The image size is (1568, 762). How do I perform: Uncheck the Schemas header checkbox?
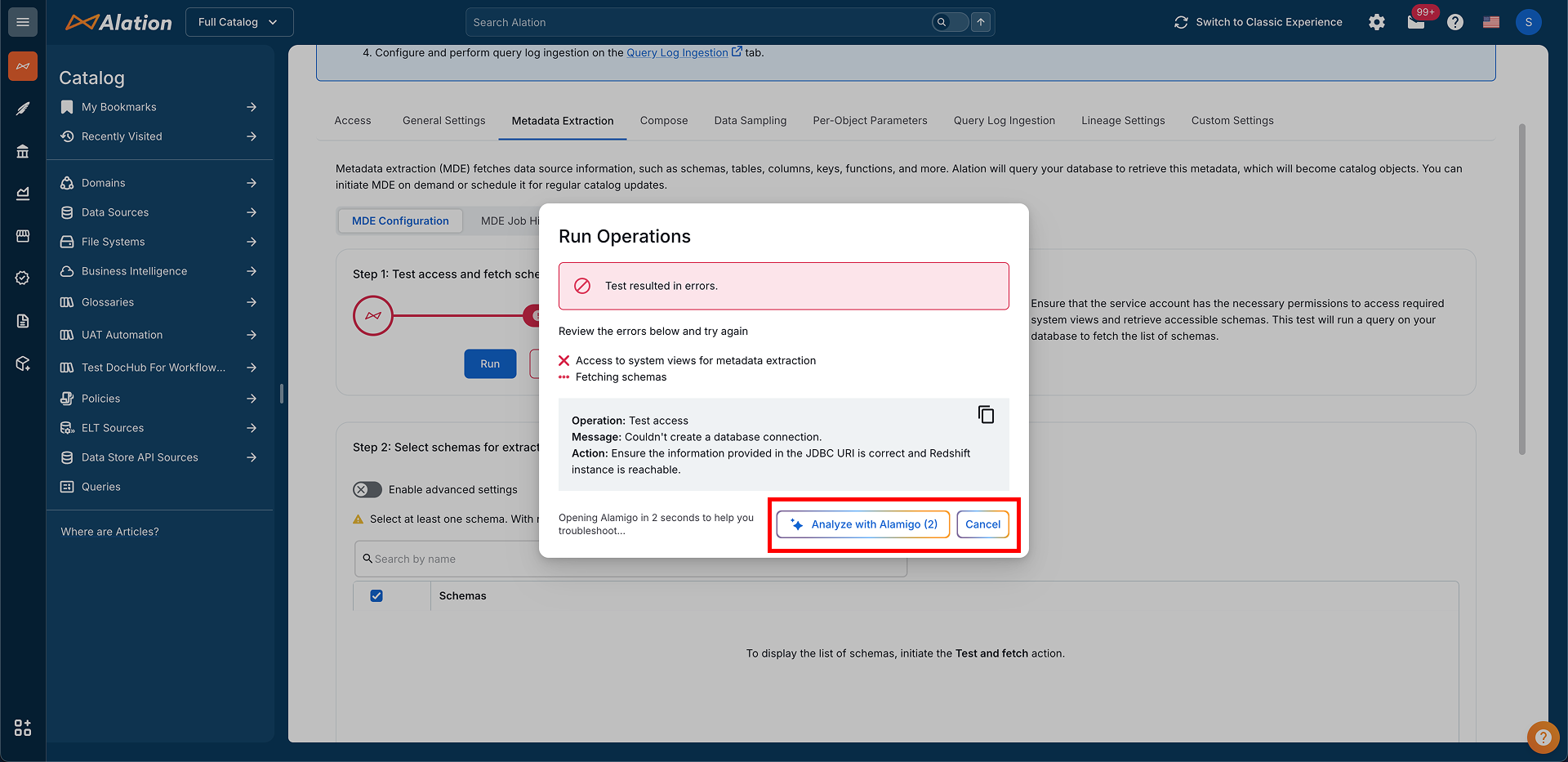(376, 596)
